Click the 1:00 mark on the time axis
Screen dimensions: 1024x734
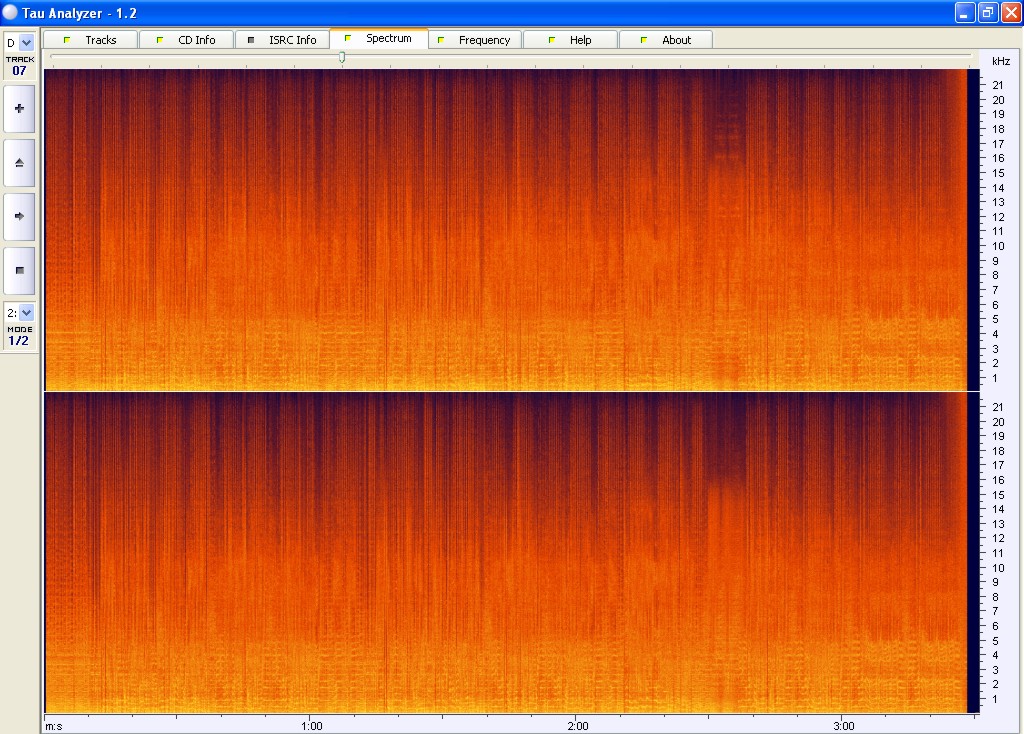(x=311, y=725)
